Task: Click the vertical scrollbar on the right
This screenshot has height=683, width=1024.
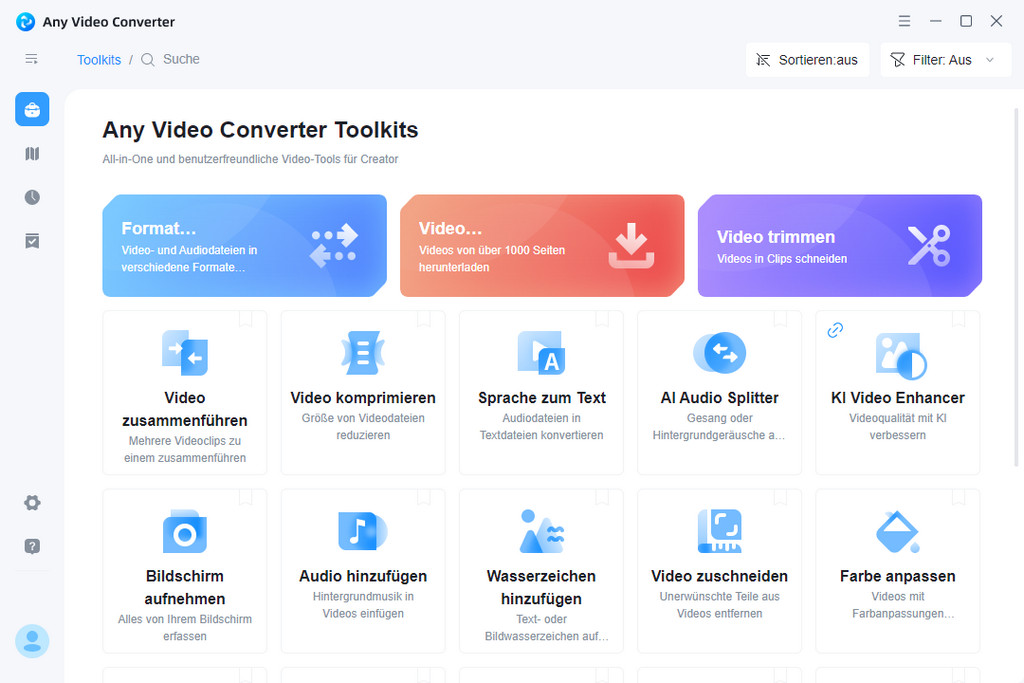Action: [1016, 287]
